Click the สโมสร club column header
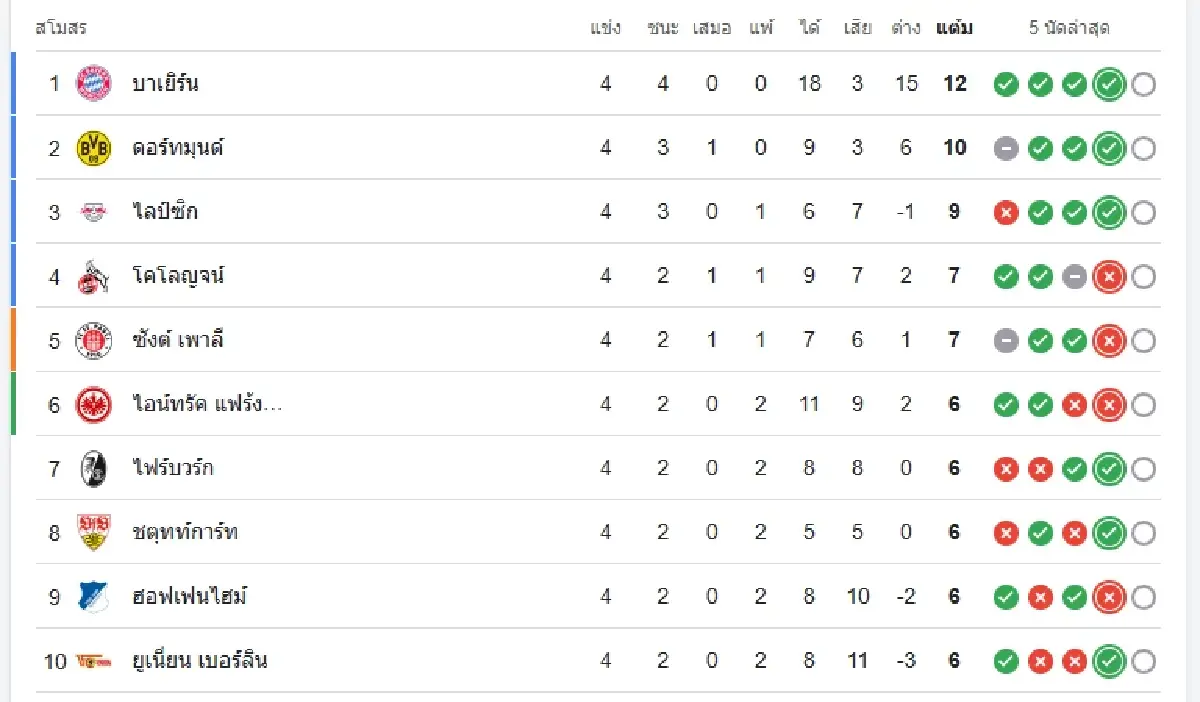Viewport: 1200px width, 702px height. pos(61,28)
